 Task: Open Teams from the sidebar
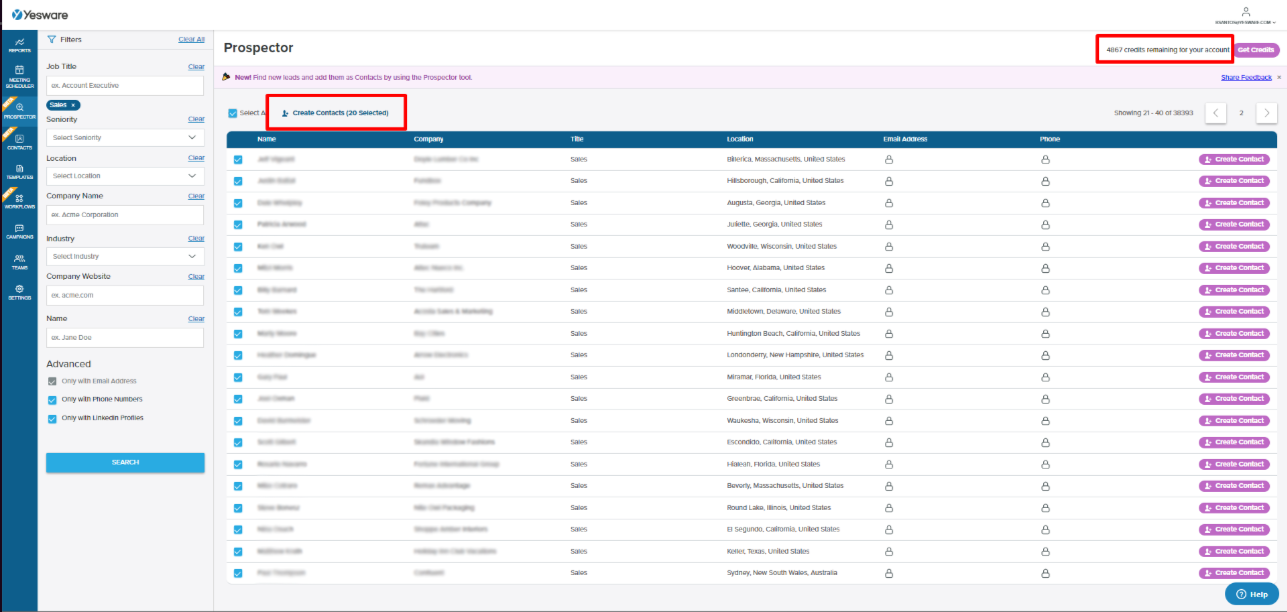tap(19, 262)
